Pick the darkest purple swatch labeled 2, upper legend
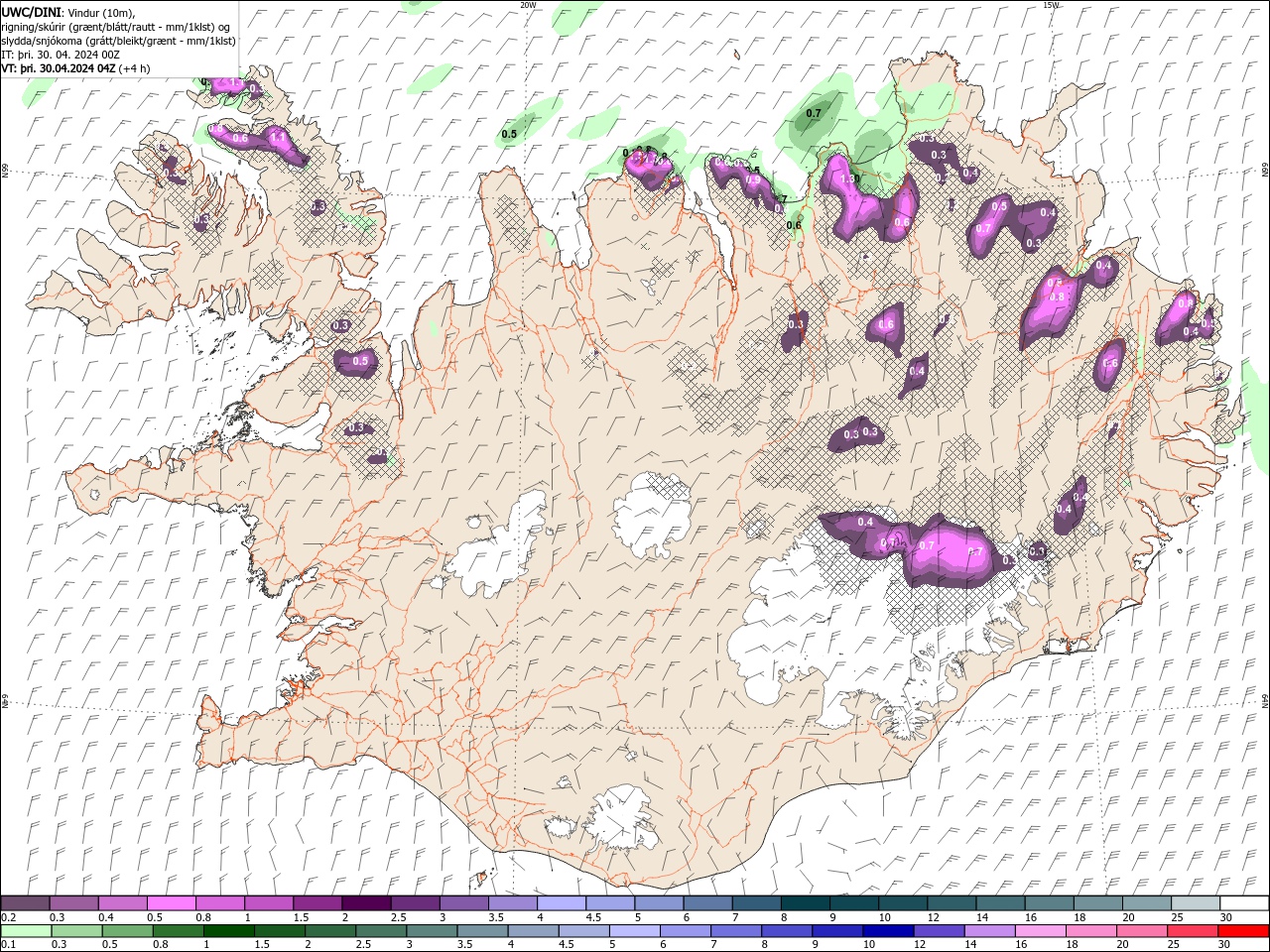1270x952 pixels. click(366, 903)
